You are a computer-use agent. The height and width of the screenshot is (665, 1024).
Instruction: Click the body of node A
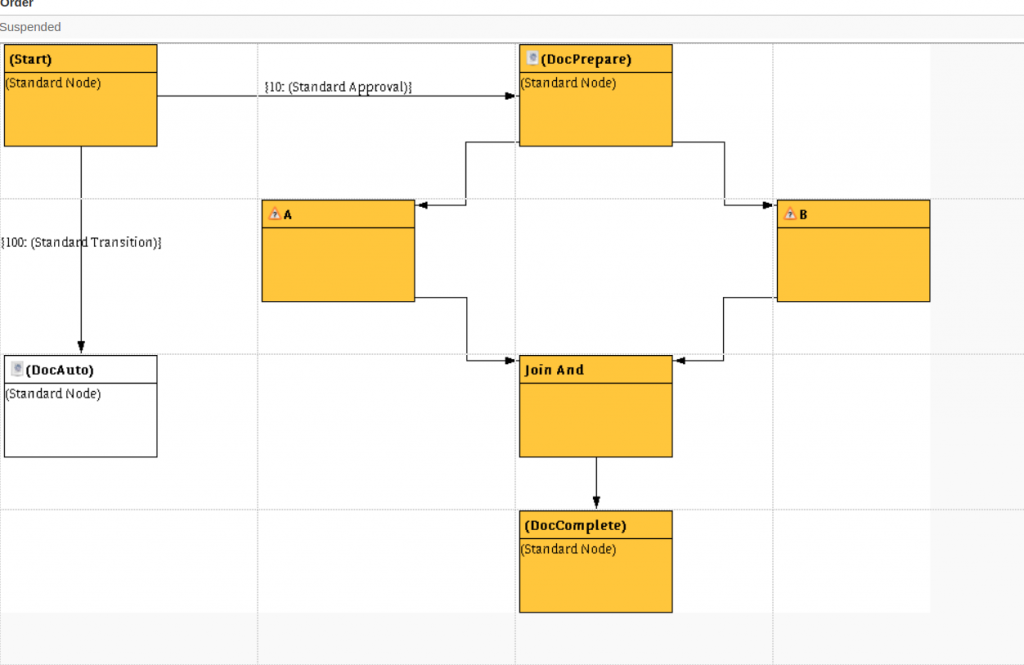click(338, 265)
